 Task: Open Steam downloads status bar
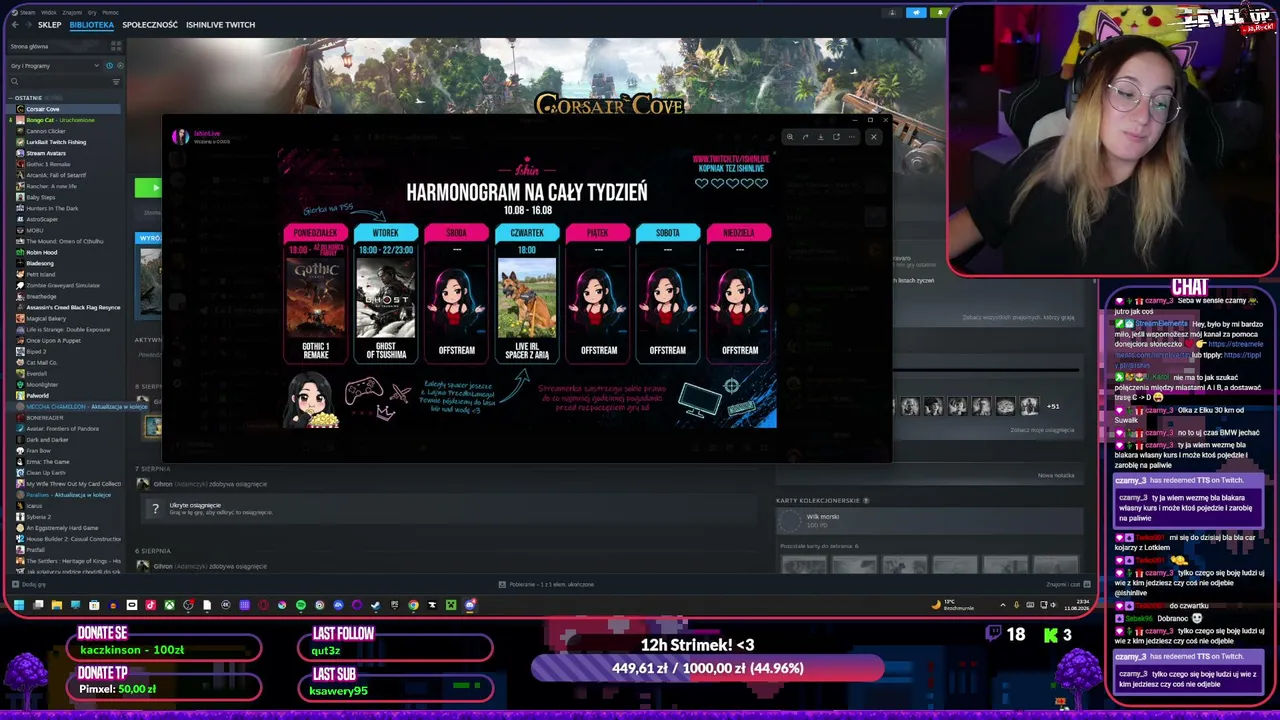[545, 584]
